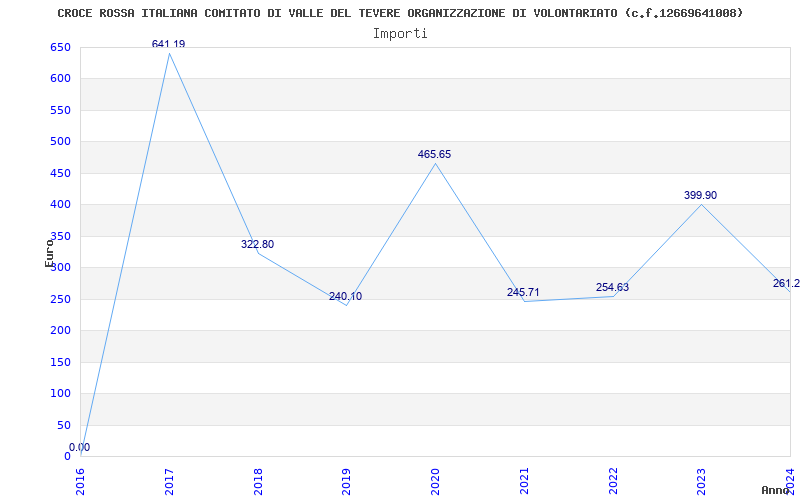This screenshot has height=500, width=800.
Task: Click the 300 y-axis tick label
Action: pos(60,268)
